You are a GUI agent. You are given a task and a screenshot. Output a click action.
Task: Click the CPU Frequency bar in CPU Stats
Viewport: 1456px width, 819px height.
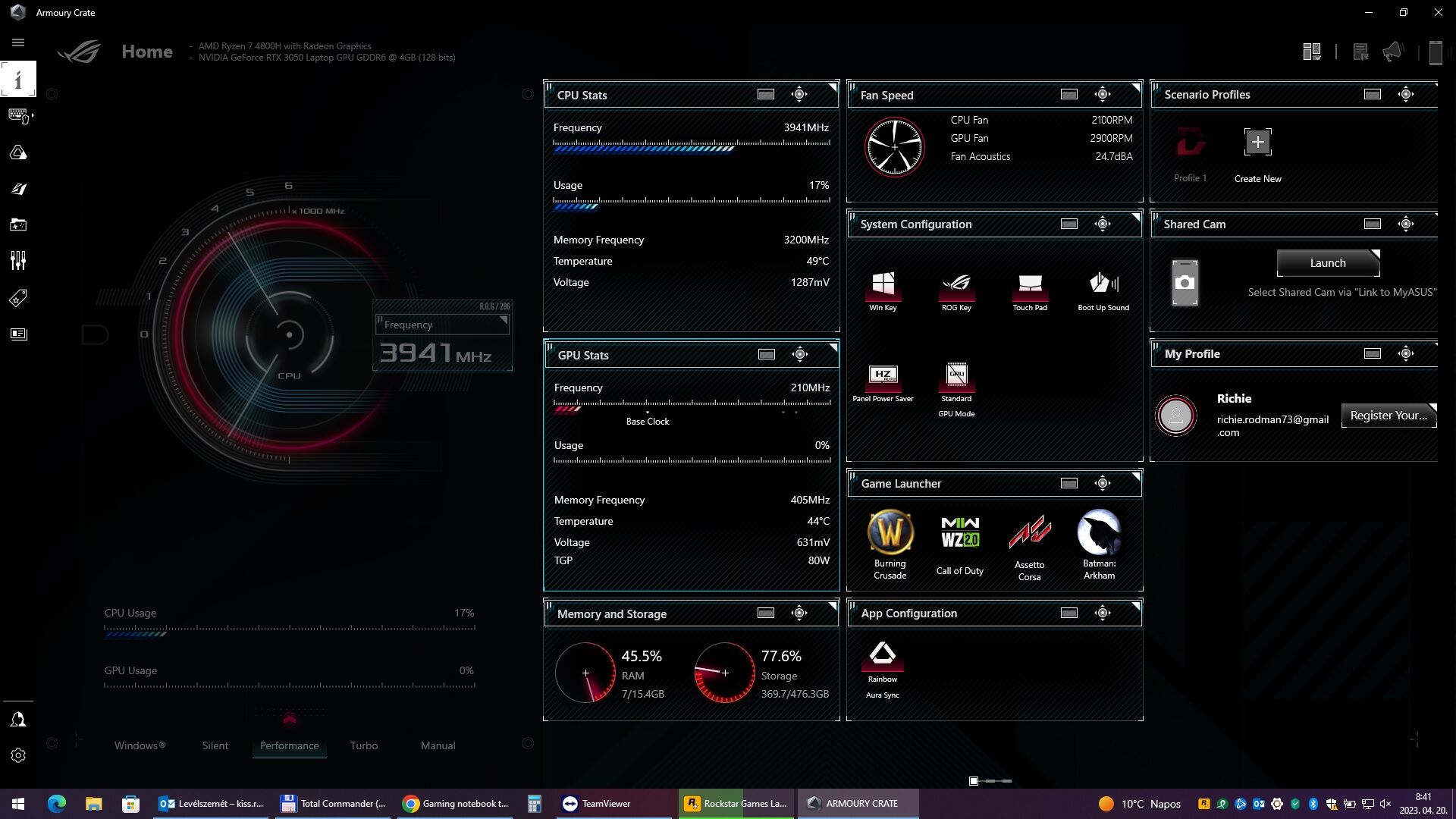(x=692, y=146)
